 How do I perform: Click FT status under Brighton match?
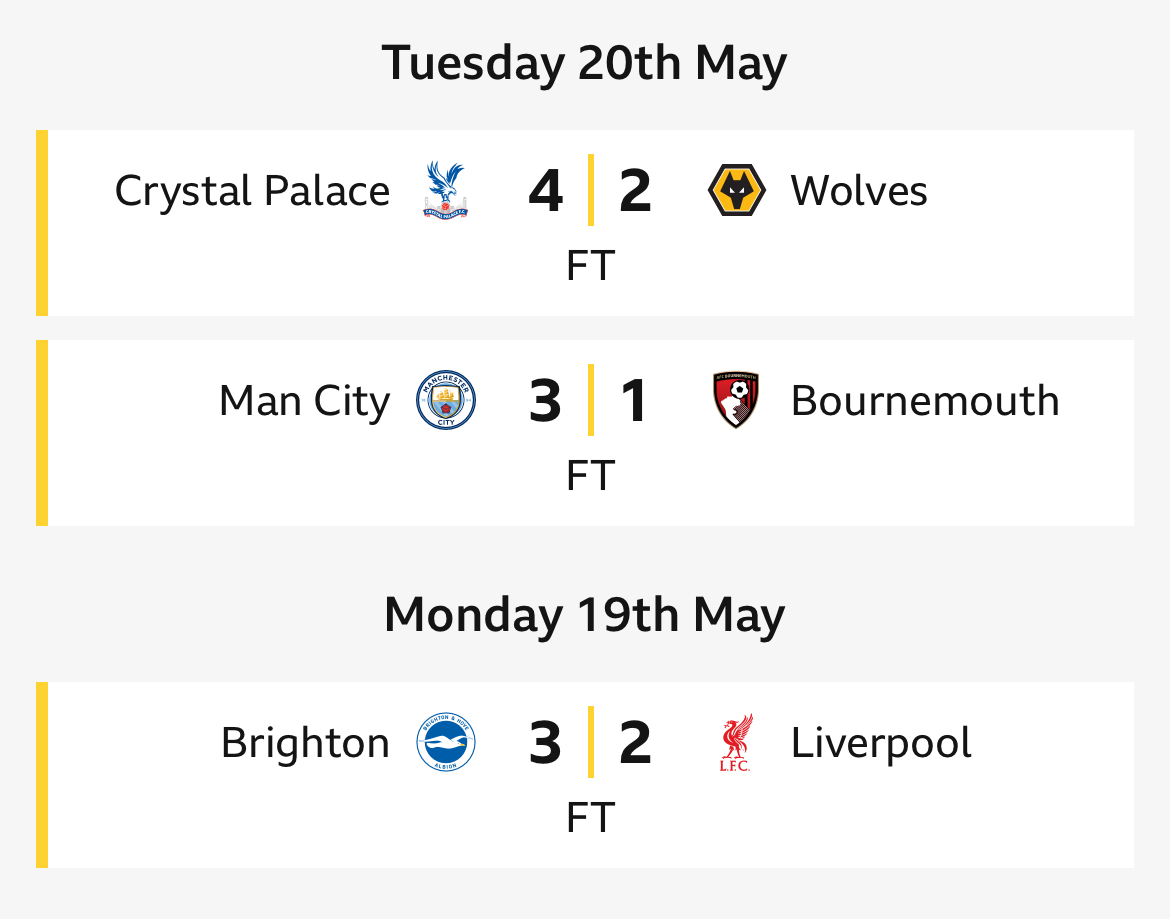click(590, 818)
